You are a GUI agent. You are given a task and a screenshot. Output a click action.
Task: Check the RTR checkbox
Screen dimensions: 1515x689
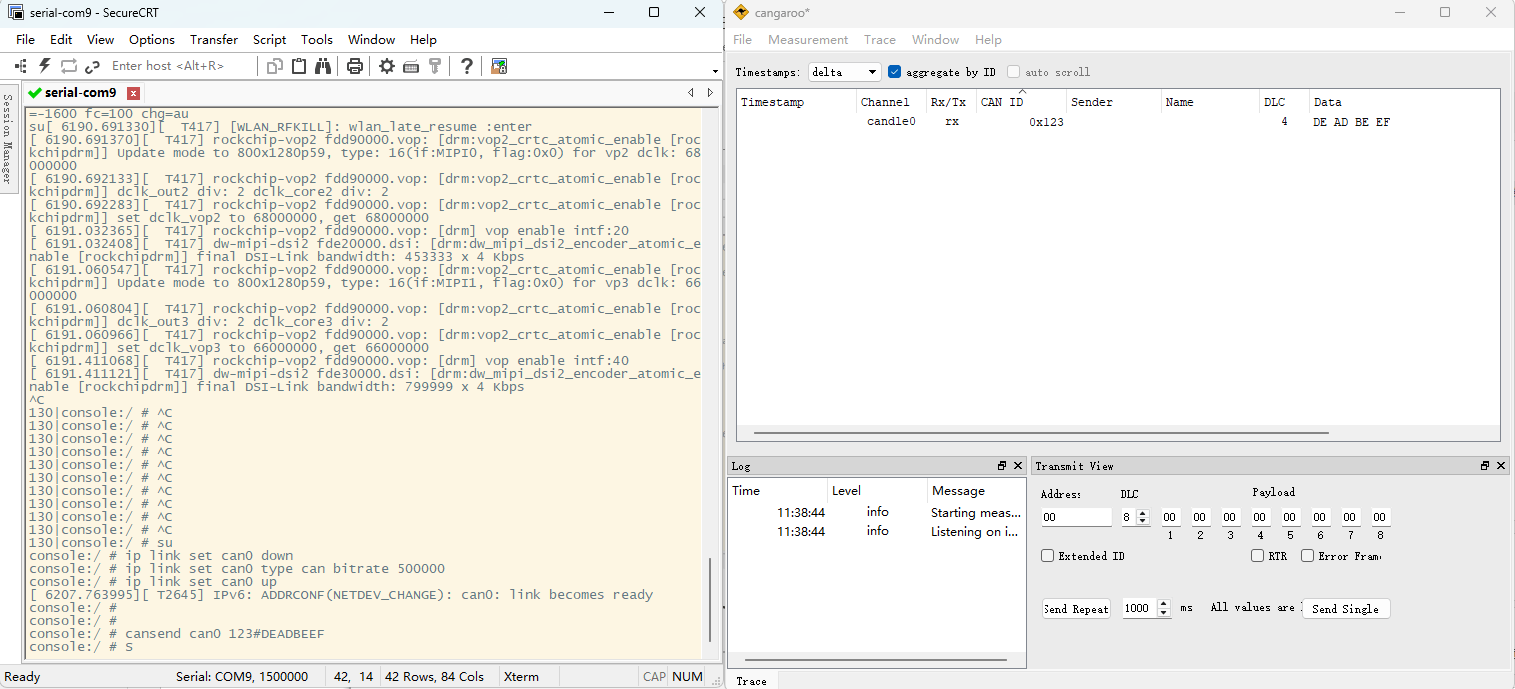1258,556
